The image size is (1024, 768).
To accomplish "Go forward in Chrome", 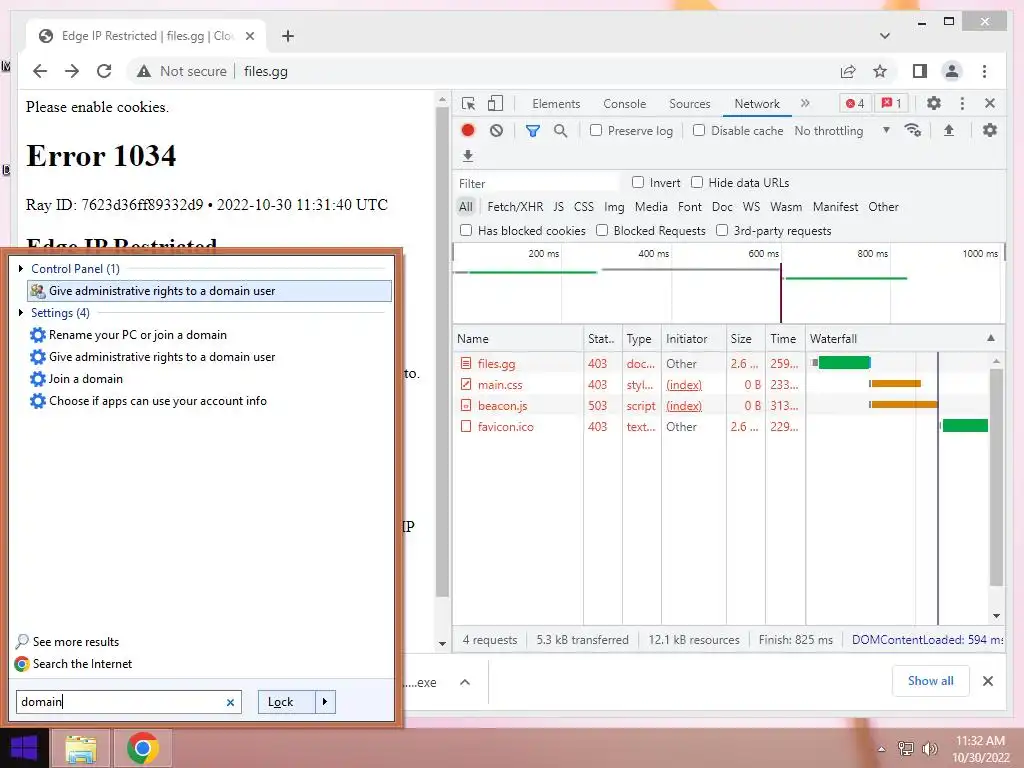I will coord(72,71).
